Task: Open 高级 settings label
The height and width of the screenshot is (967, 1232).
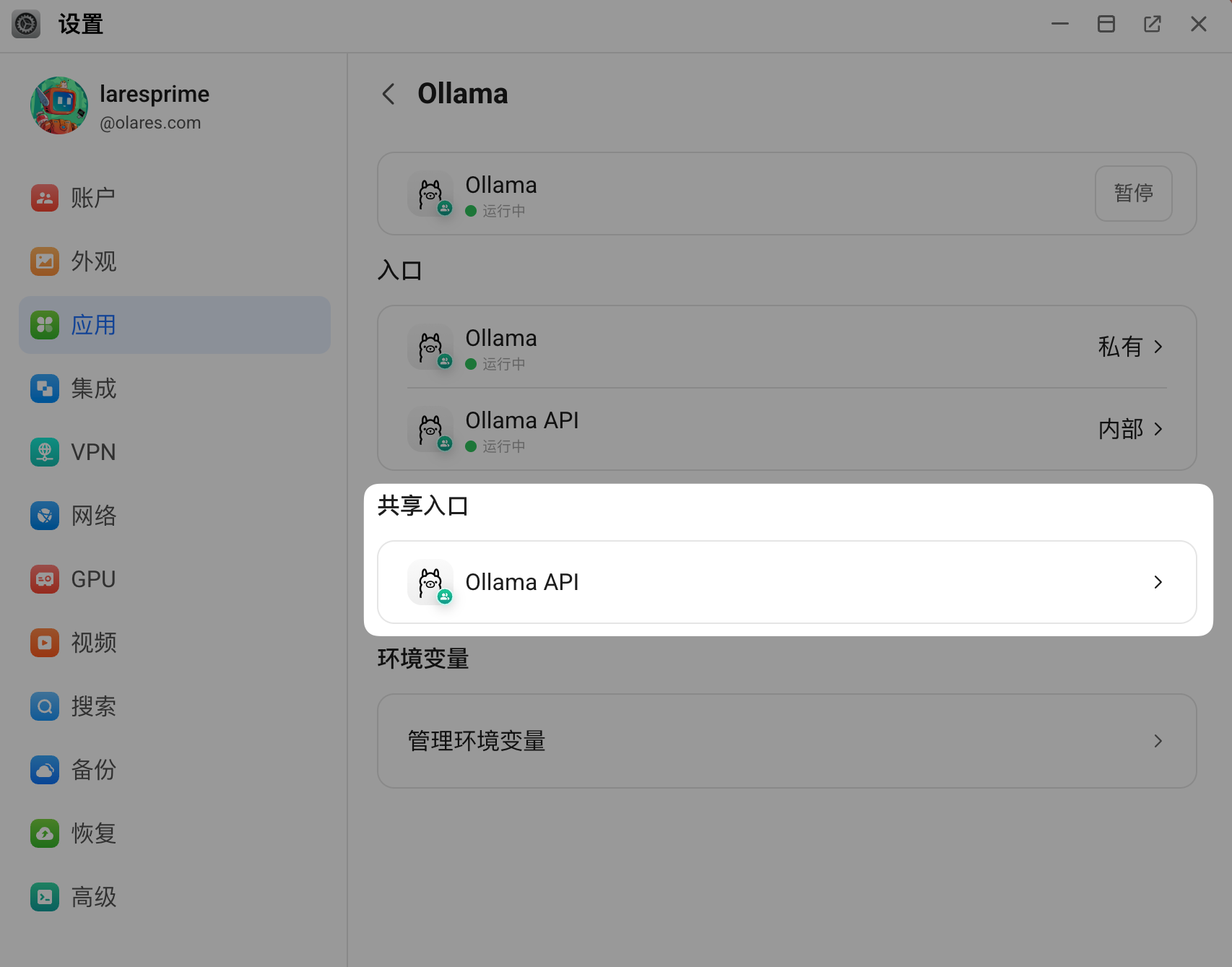Action: 93,897
